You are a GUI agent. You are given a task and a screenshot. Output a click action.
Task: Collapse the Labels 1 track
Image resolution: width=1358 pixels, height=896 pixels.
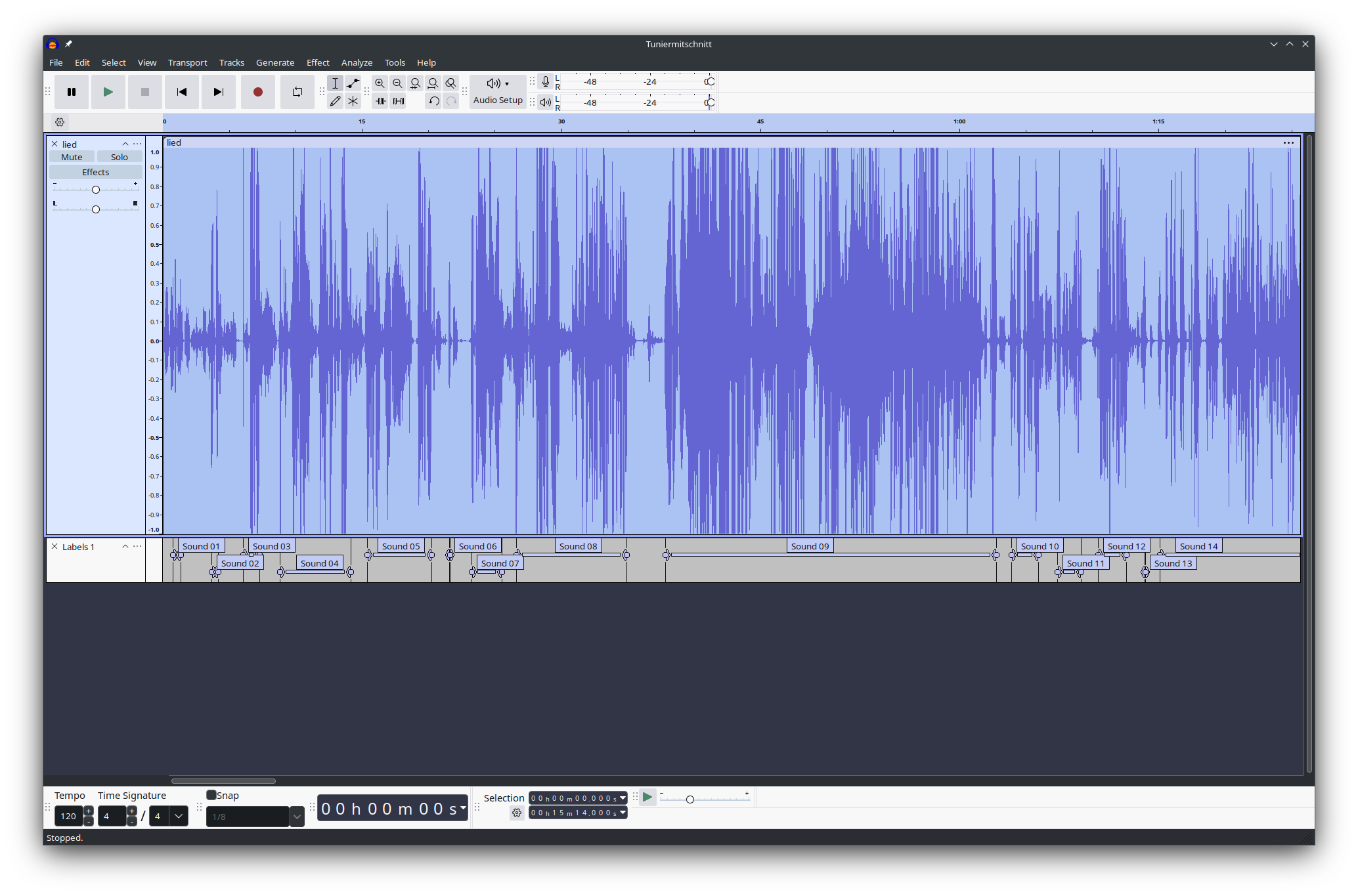125,546
